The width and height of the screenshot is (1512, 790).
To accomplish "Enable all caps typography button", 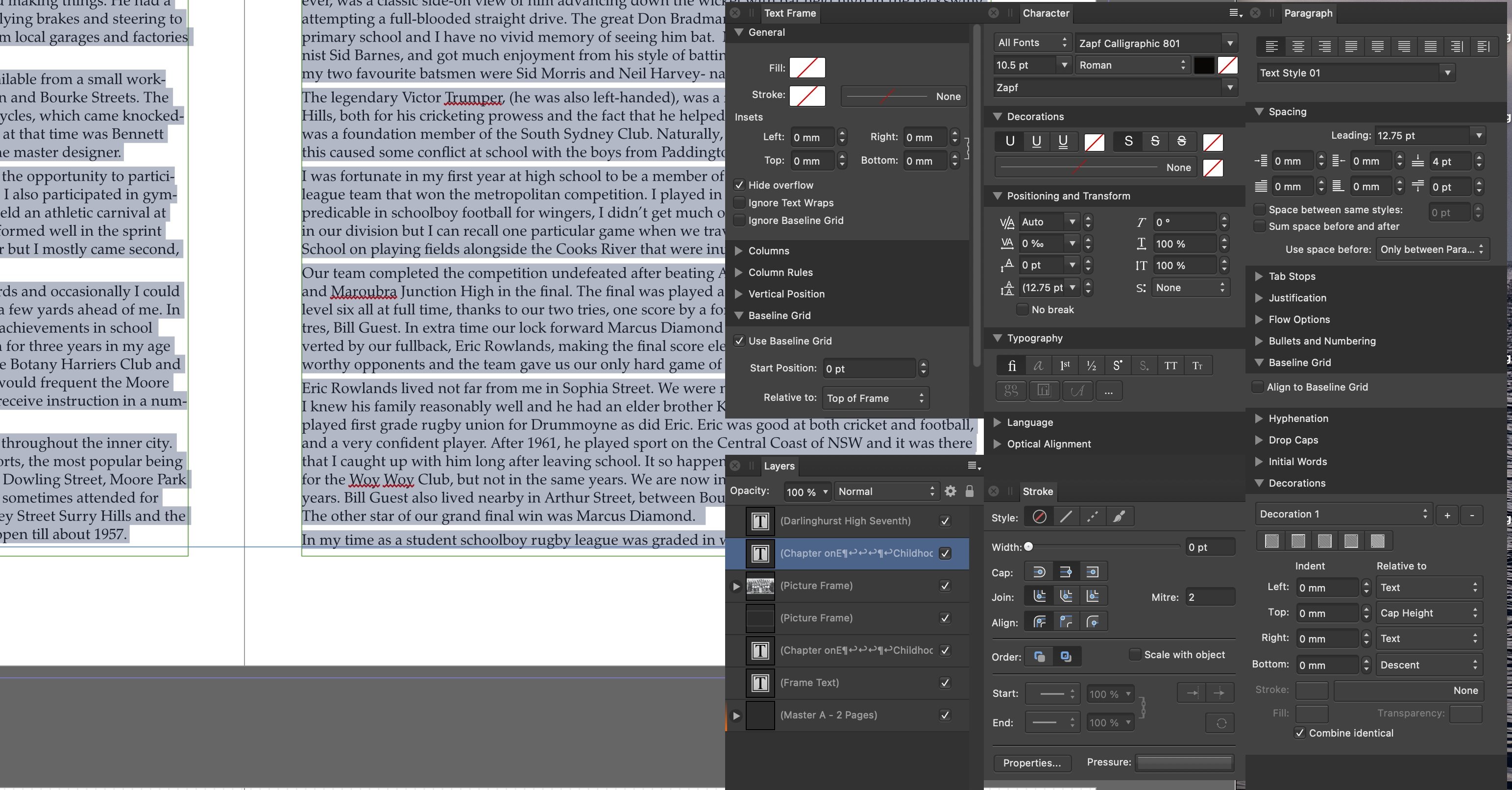I will pos(1171,366).
